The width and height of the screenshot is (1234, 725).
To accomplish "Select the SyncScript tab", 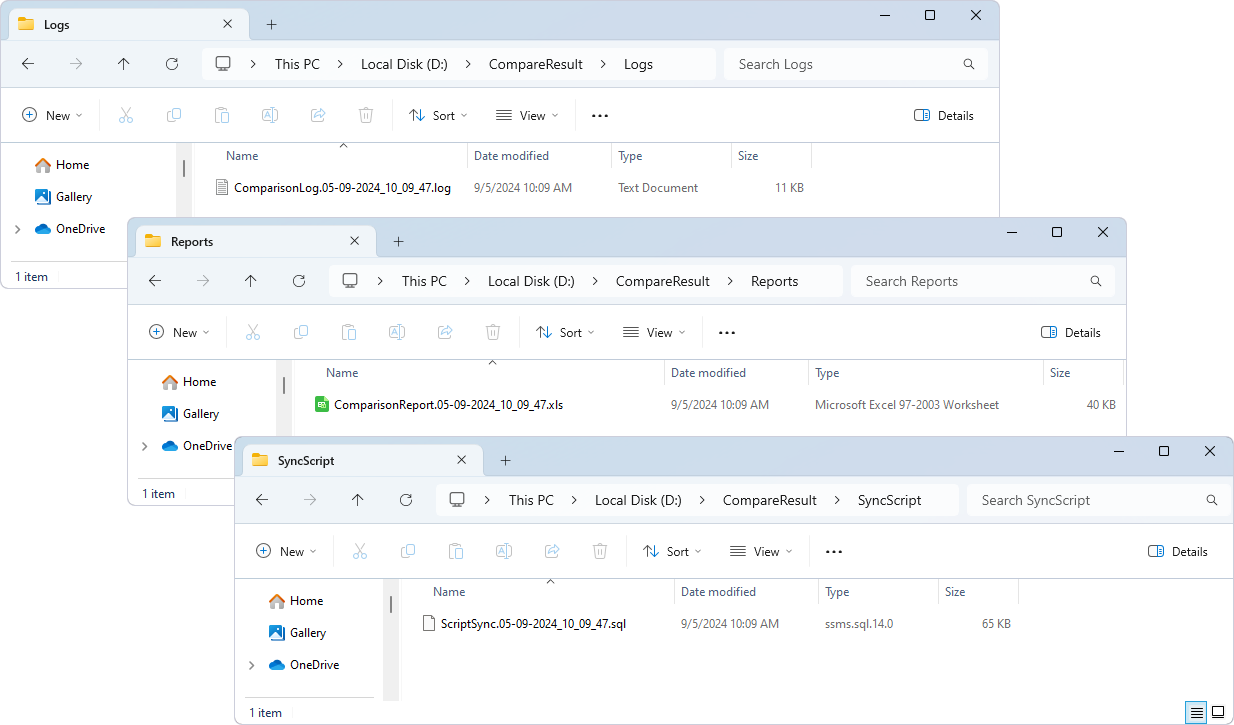I will point(362,460).
